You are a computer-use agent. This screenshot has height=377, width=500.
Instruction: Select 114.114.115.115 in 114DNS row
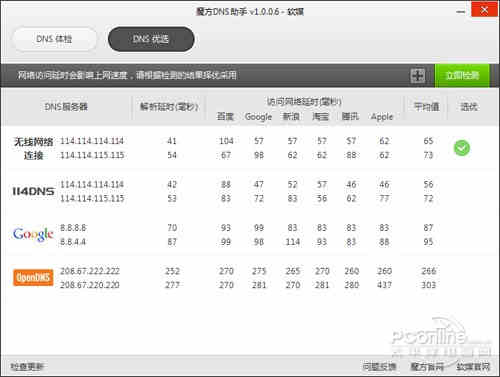92,199
